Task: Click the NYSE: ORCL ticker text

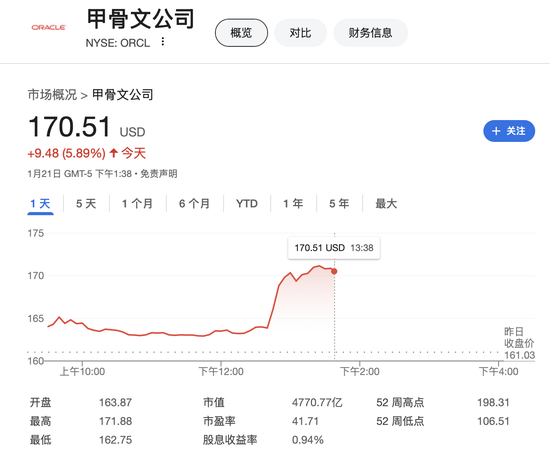Action: tap(118, 43)
